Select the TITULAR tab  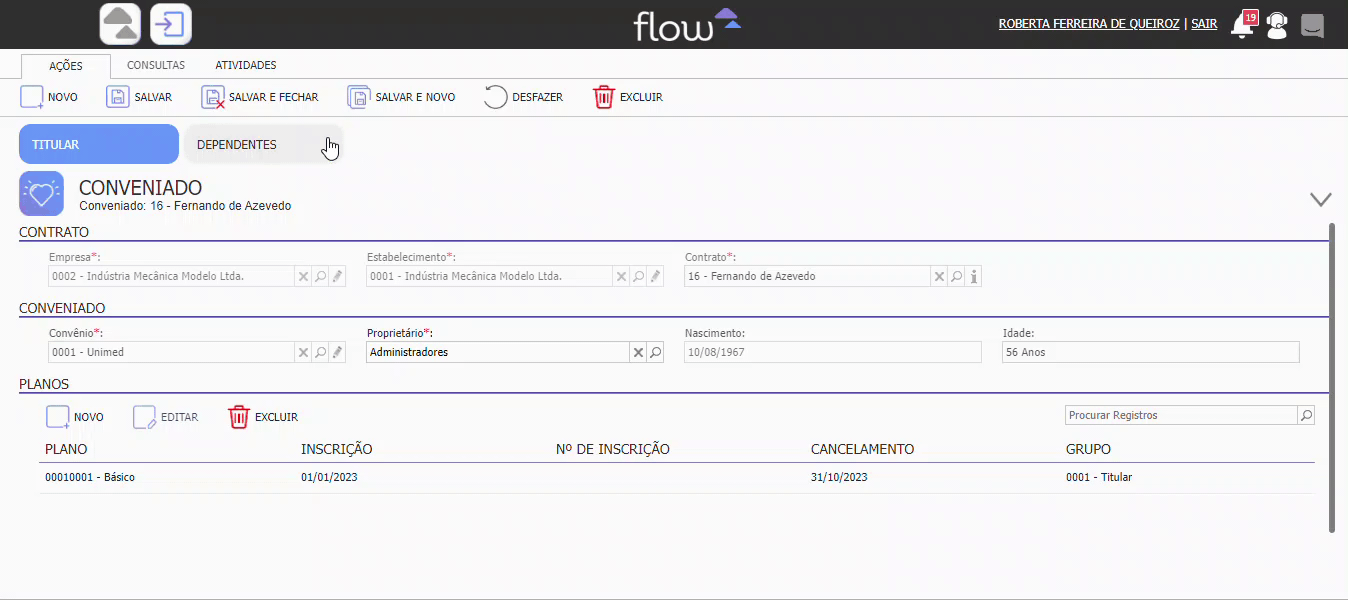[x=99, y=144]
